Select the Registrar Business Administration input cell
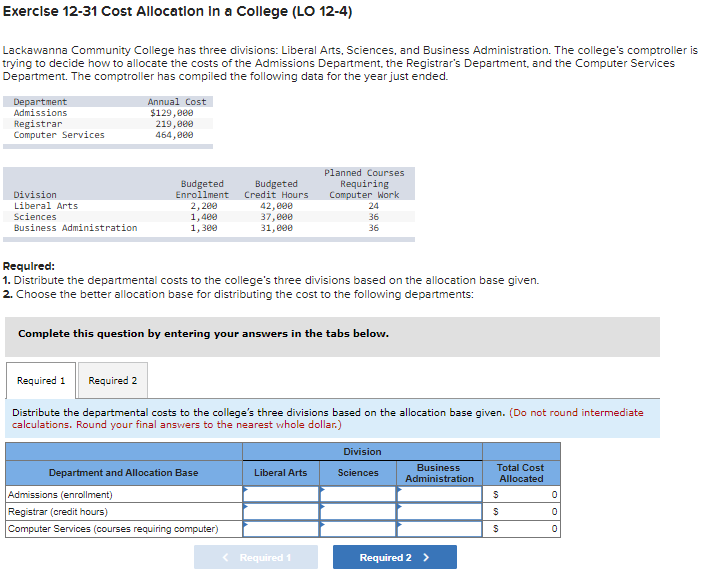The width and height of the screenshot is (714, 583). click(439, 511)
